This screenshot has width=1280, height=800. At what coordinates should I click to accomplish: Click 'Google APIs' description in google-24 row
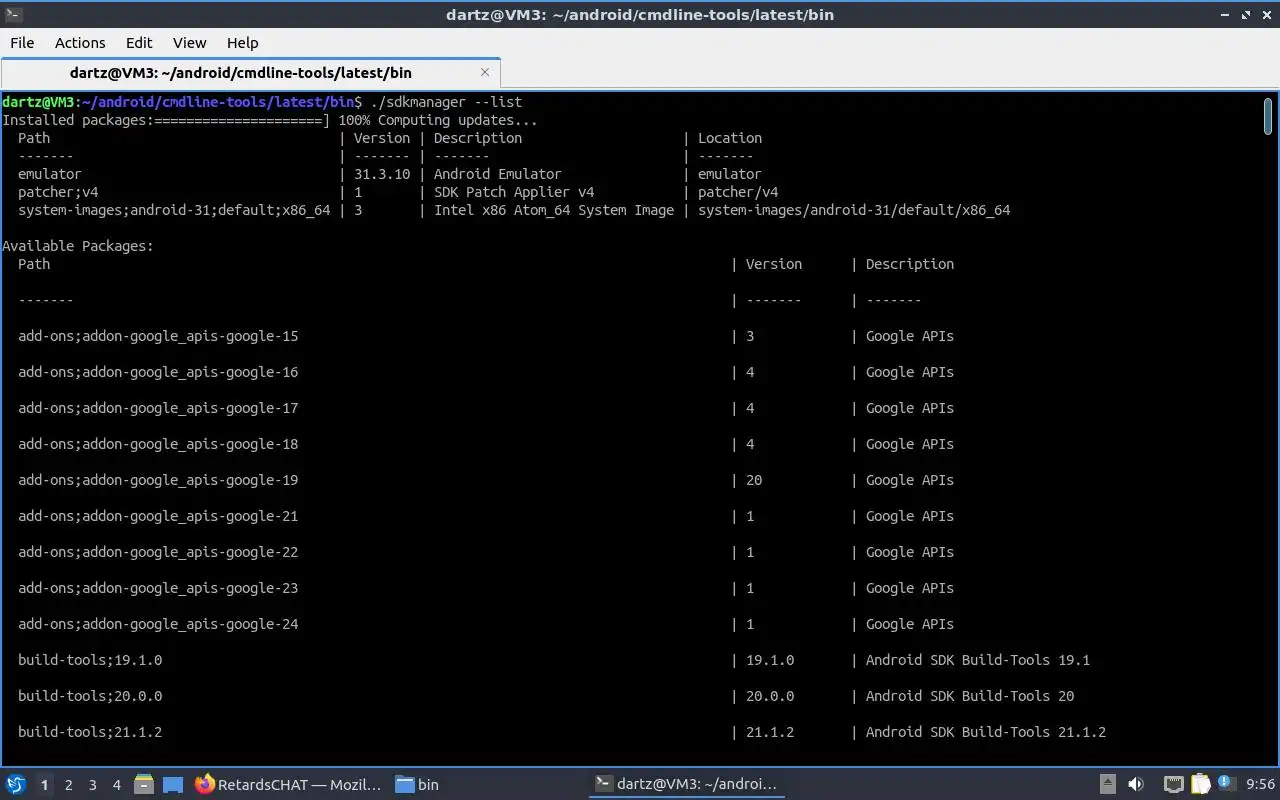(x=910, y=624)
